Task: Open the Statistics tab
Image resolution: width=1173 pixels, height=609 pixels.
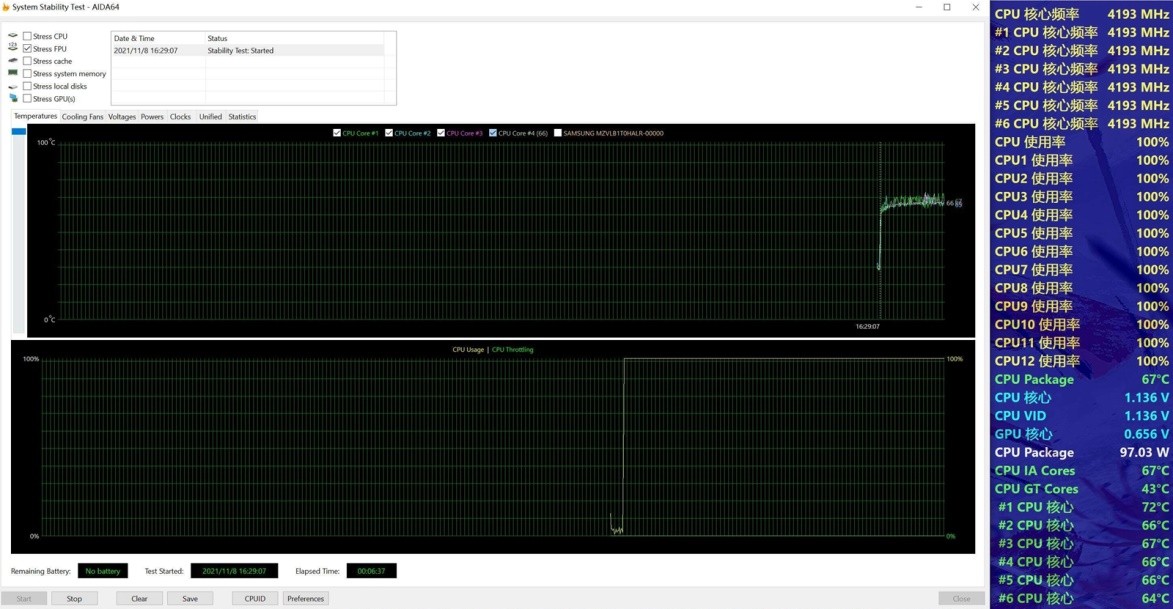Action: point(242,117)
